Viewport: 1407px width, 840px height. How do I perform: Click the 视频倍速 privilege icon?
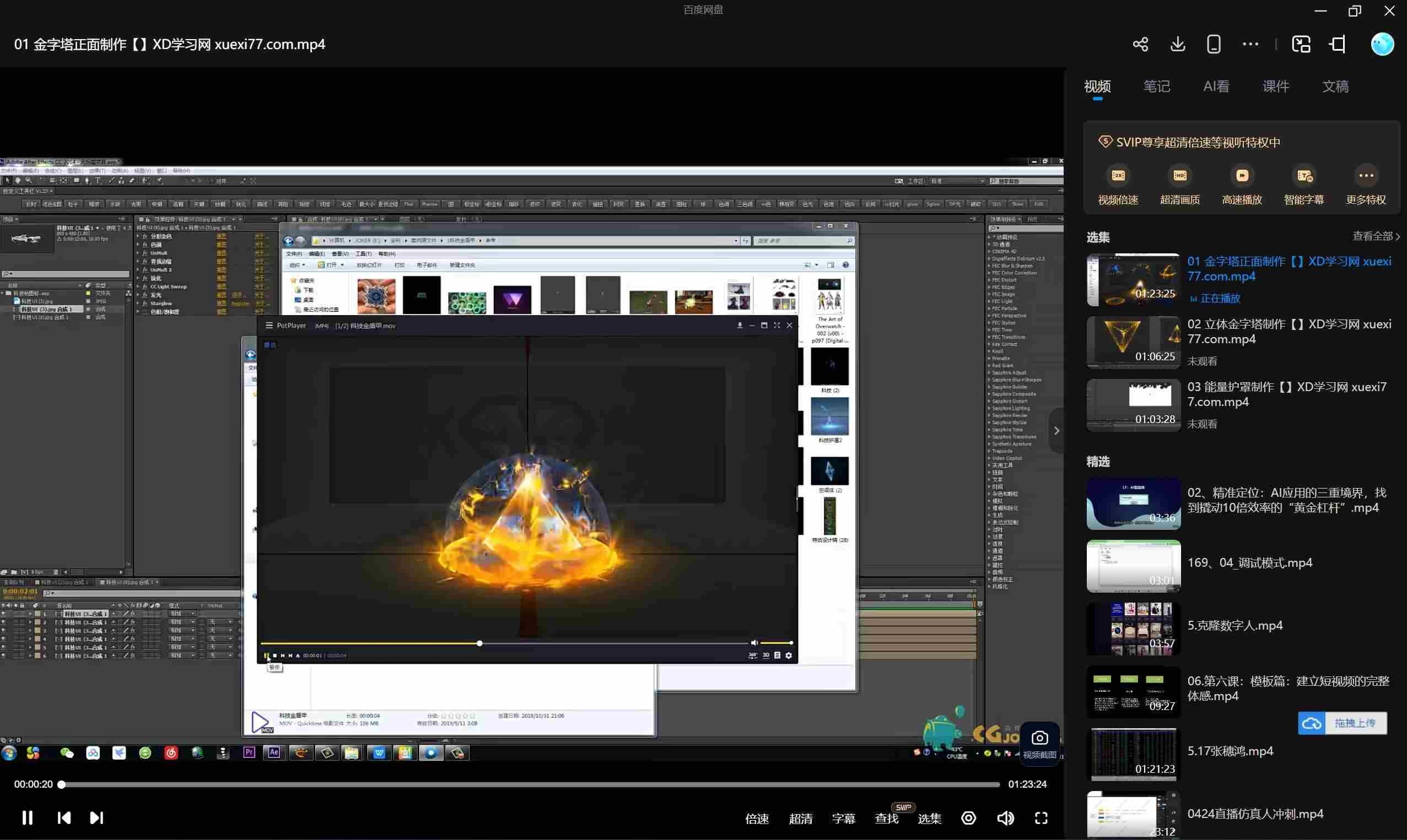pos(1118,176)
